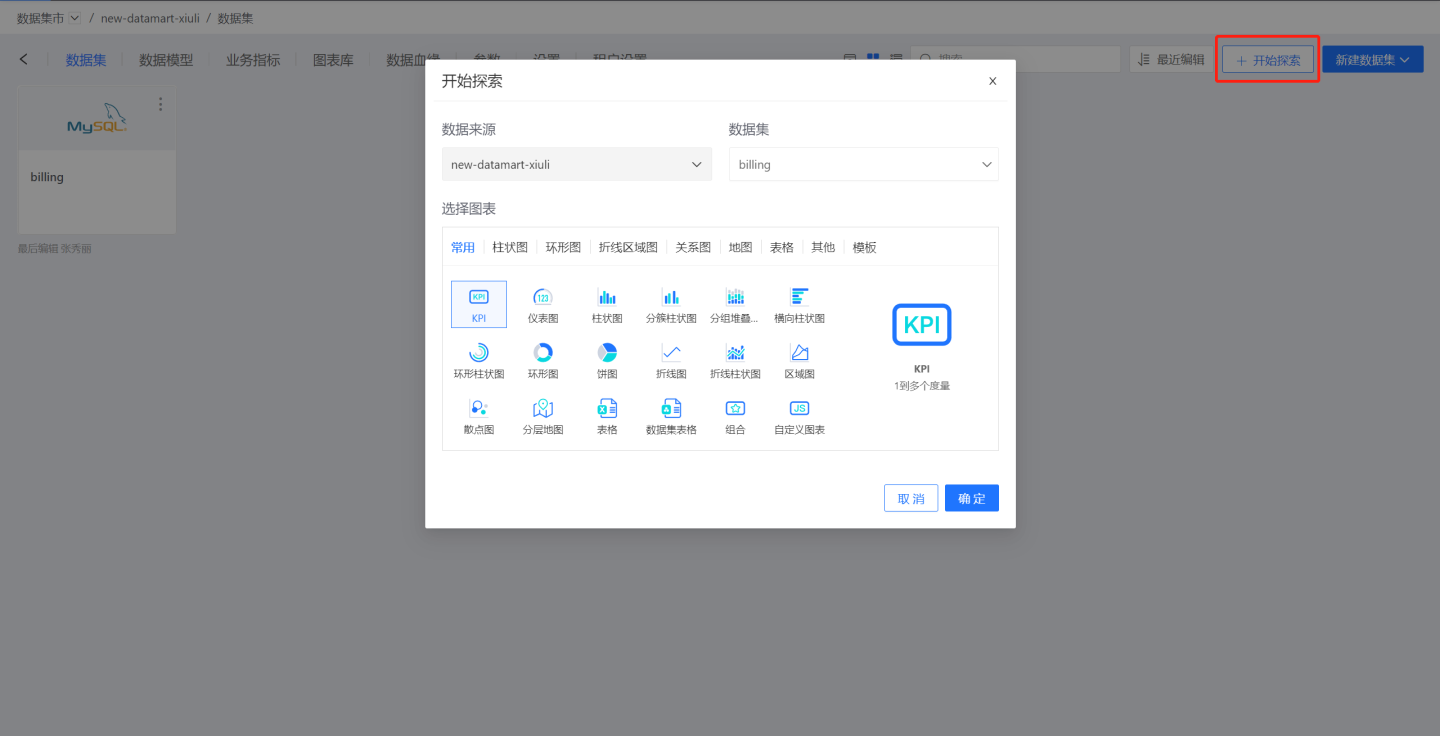Close the 开始探索 dialog
This screenshot has width=1440, height=736.
tap(992, 82)
